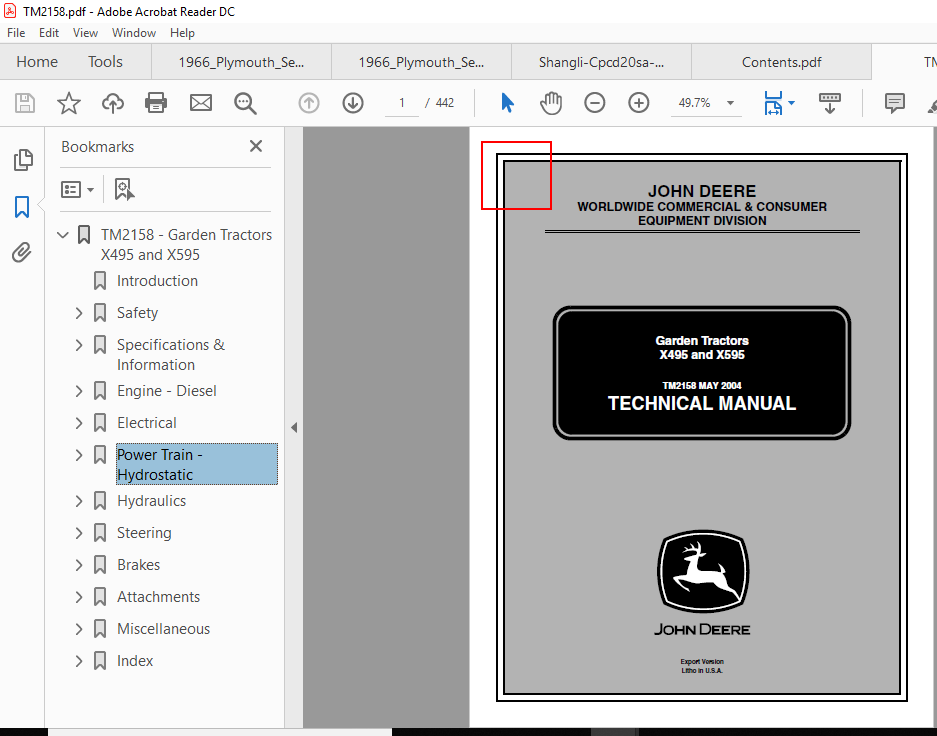Screen dimensions: 937x736
Task: Select the TM2158 Garden Tractors root bookmark label
Action: click(x=186, y=244)
